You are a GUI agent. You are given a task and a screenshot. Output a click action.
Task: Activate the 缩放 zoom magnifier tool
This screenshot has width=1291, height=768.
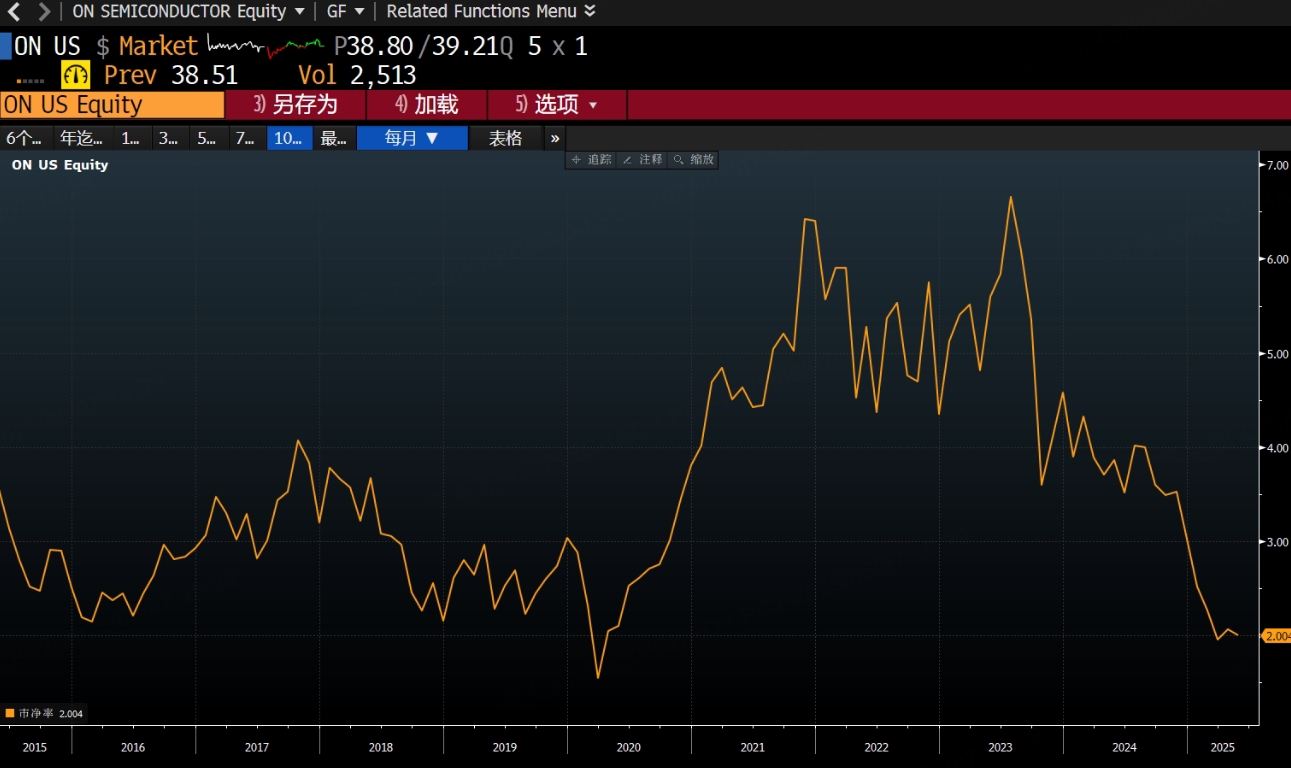click(x=693, y=160)
